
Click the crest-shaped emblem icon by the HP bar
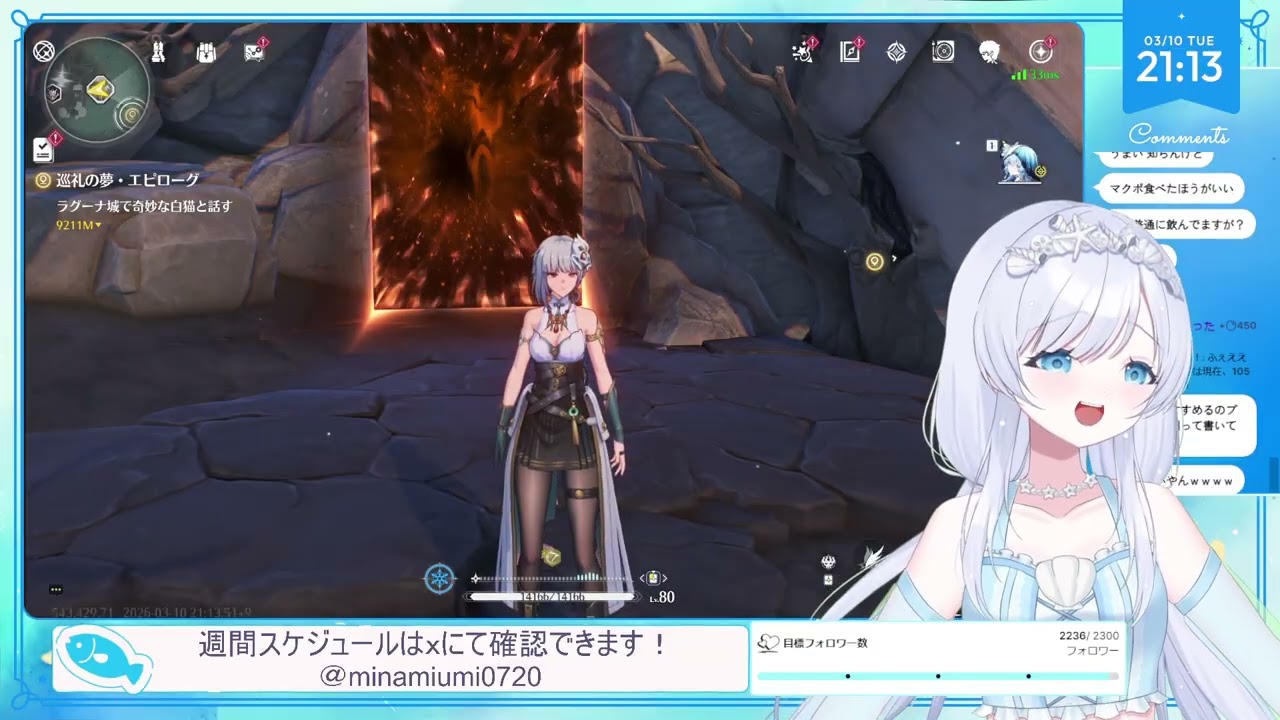(x=828, y=563)
